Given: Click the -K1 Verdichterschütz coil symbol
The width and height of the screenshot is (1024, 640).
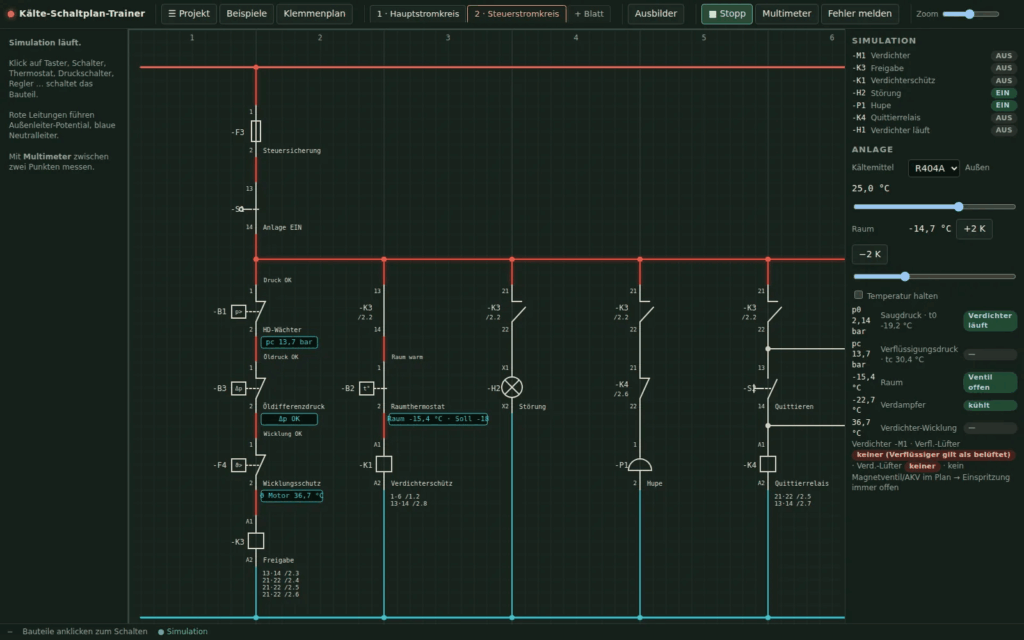Looking at the screenshot, I should coord(384,464).
